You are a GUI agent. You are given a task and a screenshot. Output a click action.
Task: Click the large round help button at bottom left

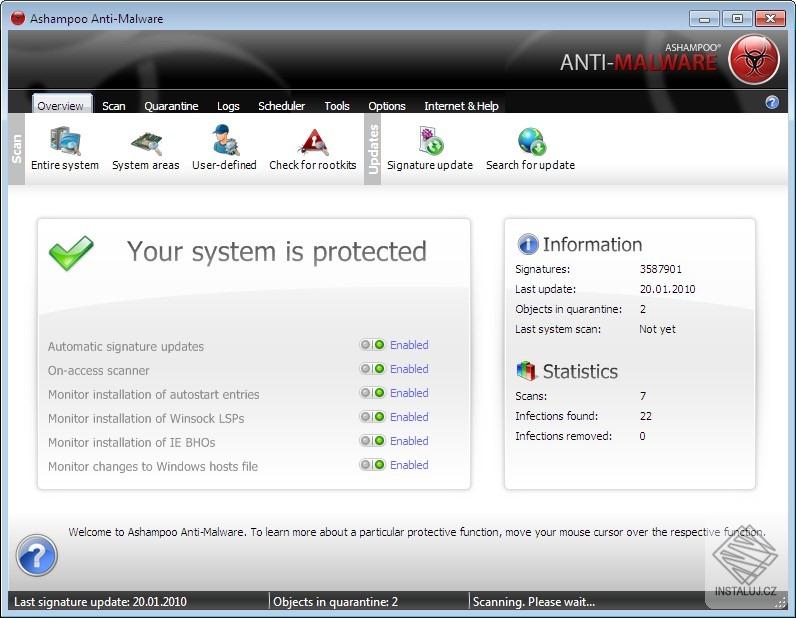37,556
